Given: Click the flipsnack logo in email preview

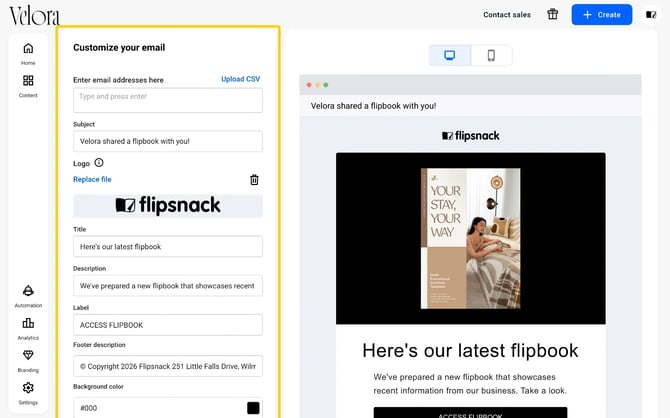Looking at the screenshot, I should [x=470, y=136].
